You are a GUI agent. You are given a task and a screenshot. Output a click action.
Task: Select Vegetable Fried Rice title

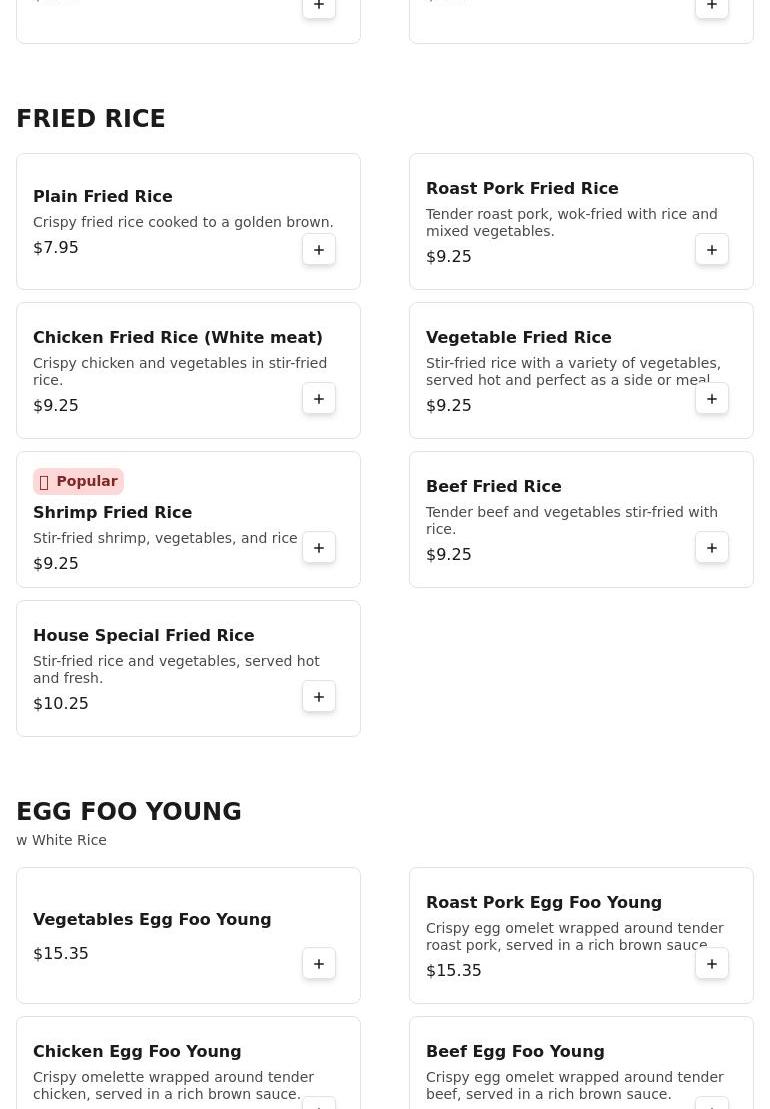(518, 338)
